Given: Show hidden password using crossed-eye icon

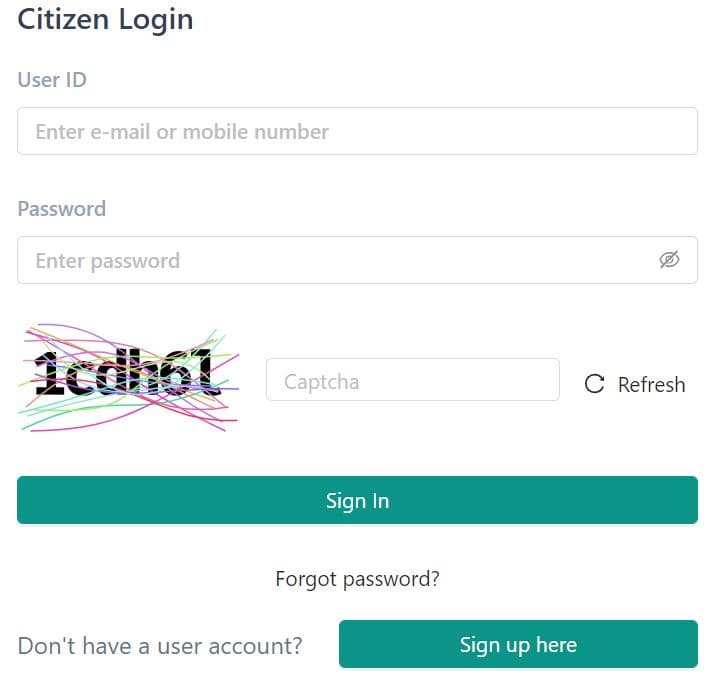Looking at the screenshot, I should coord(669,260).
